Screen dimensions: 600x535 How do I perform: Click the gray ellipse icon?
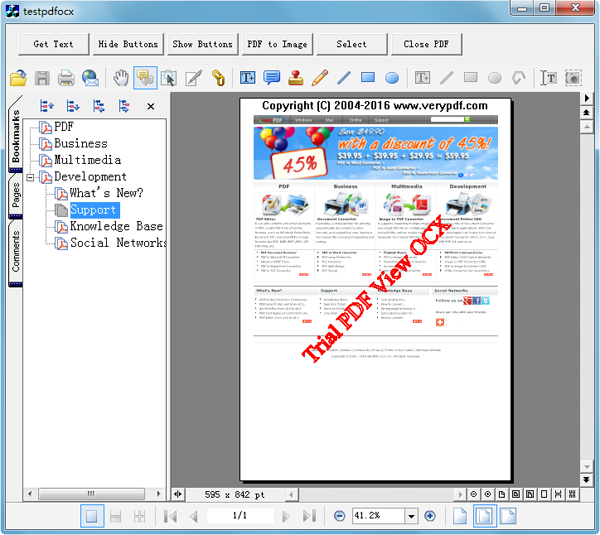coord(495,78)
